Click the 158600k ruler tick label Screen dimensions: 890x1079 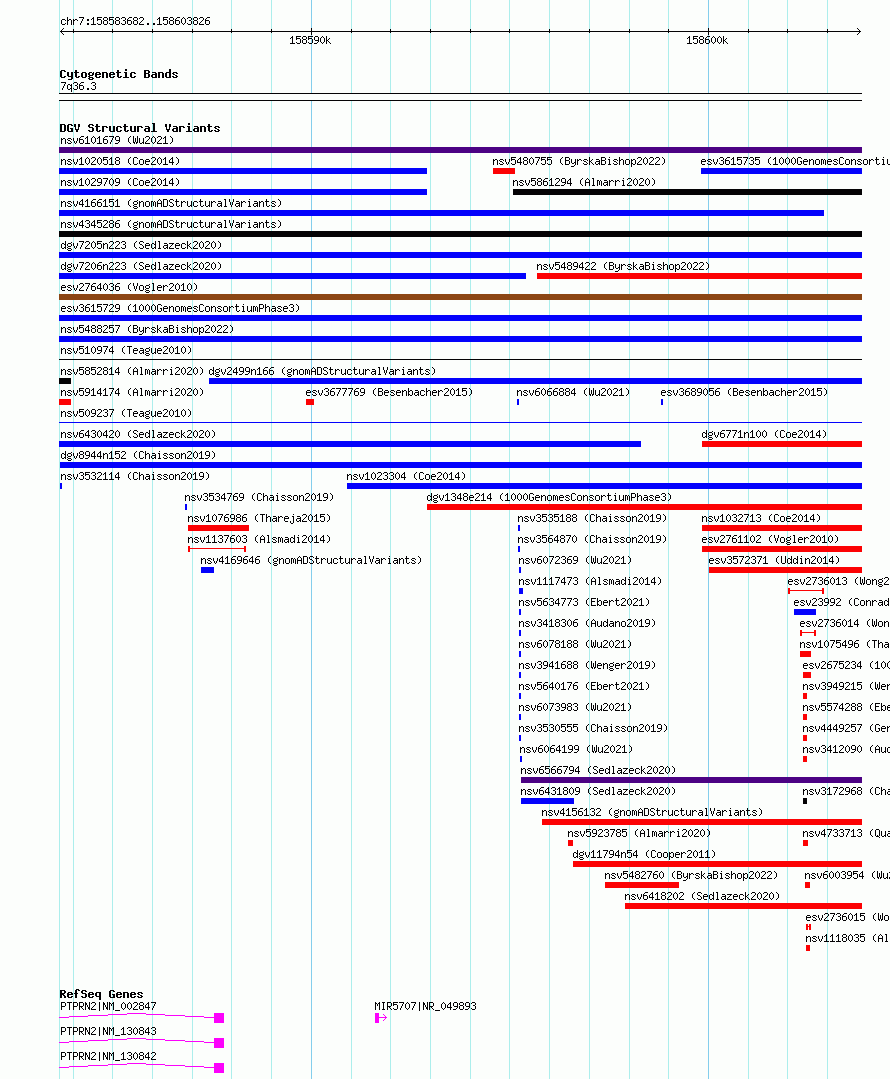click(707, 41)
